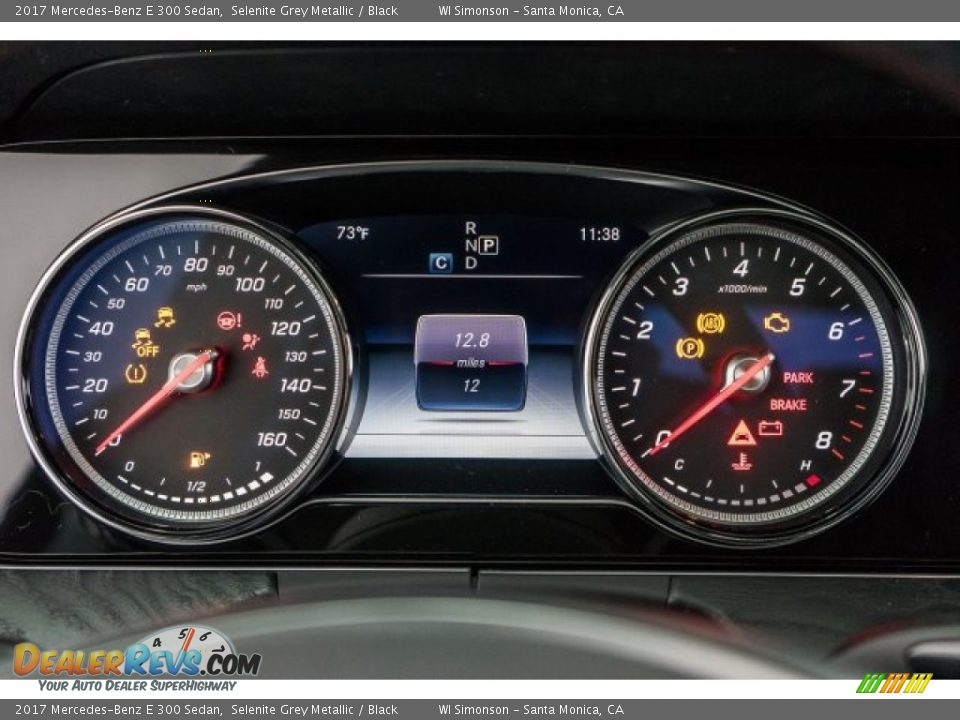
Task: Click the red BRAKE warning text
Action: [x=788, y=405]
